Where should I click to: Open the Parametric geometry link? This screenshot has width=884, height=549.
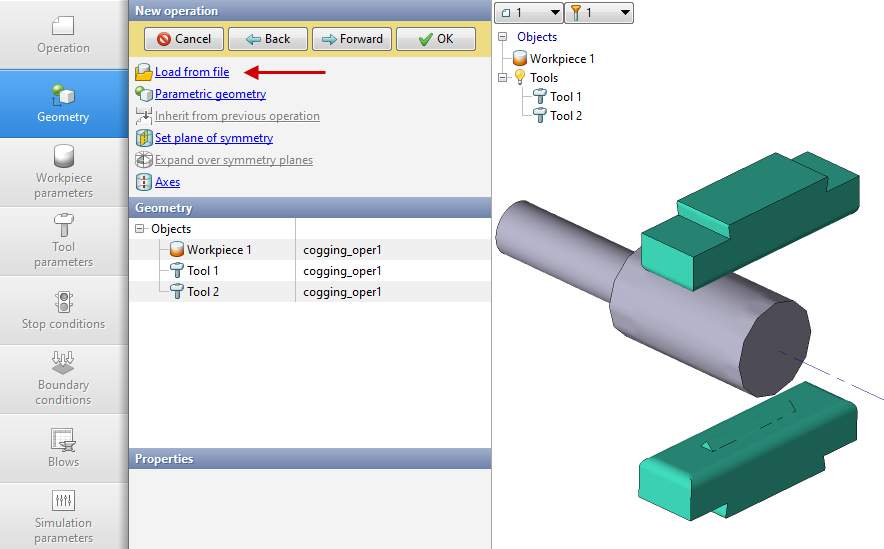tap(210, 94)
